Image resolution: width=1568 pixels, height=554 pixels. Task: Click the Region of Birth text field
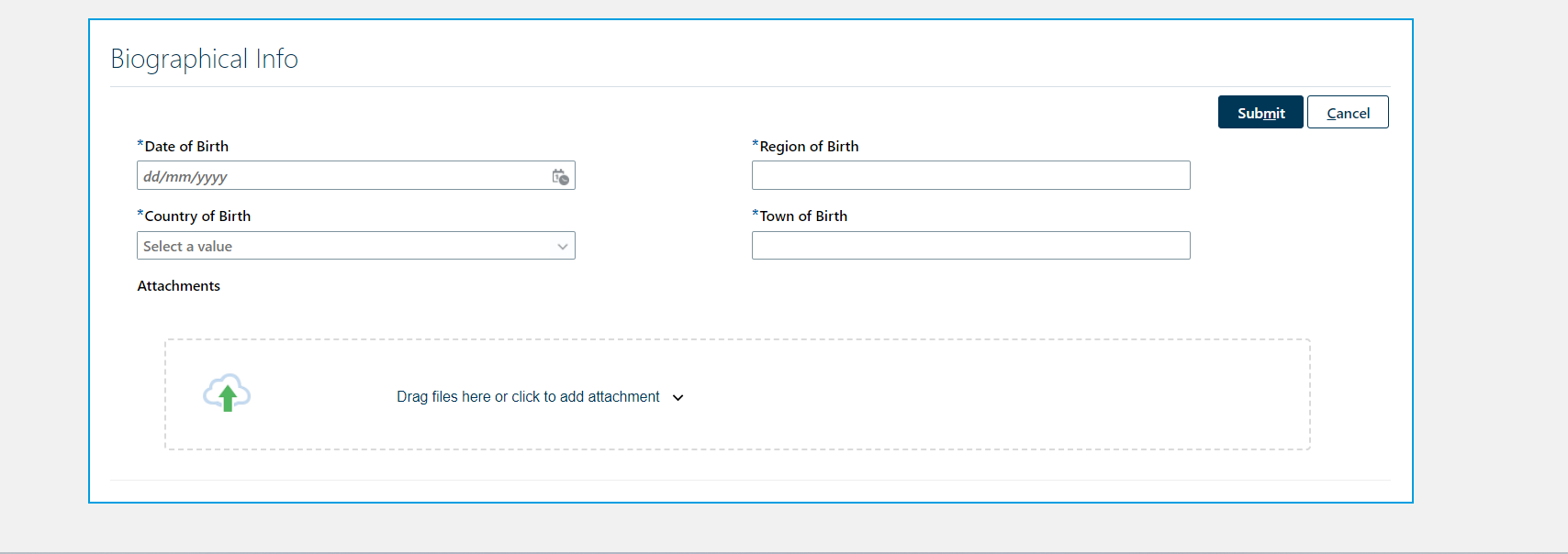click(x=971, y=175)
